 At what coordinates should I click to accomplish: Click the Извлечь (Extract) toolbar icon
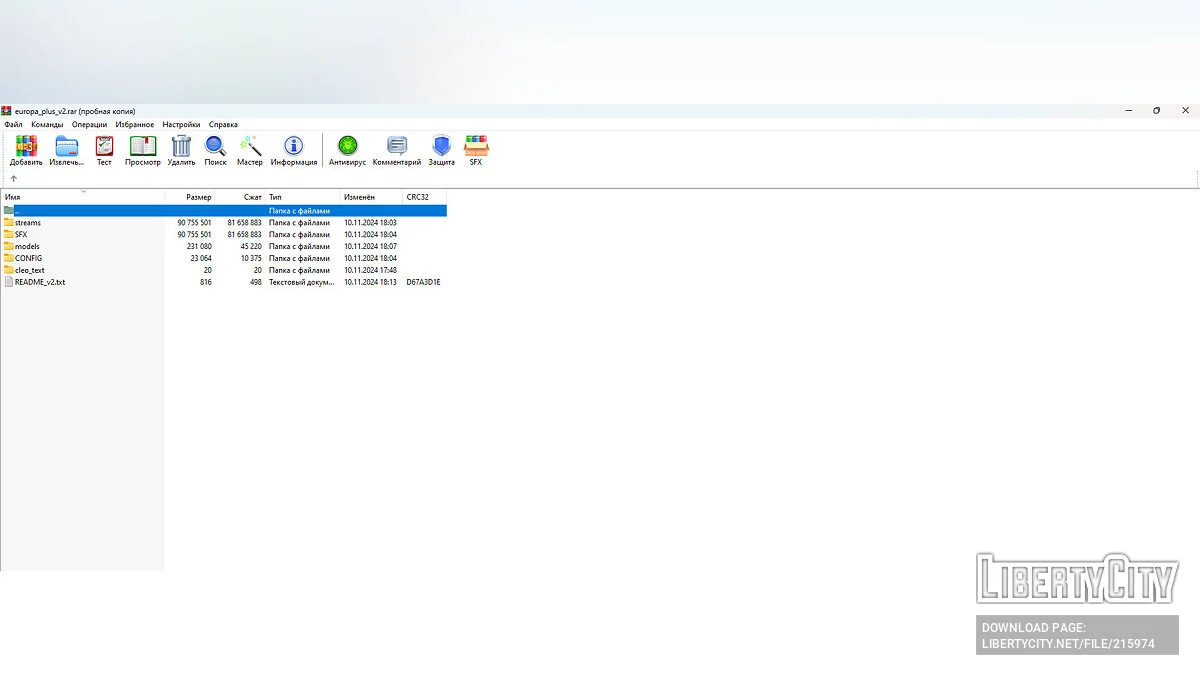pyautogui.click(x=67, y=147)
